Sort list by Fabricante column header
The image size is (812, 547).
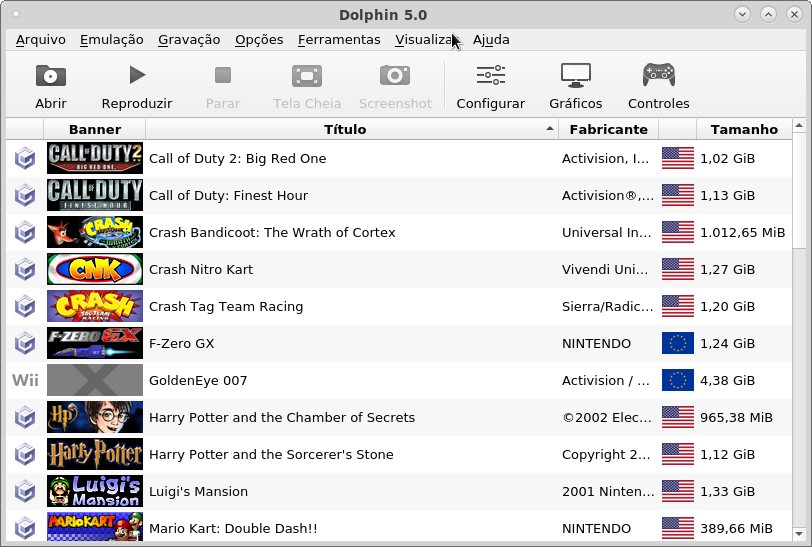[x=608, y=129]
